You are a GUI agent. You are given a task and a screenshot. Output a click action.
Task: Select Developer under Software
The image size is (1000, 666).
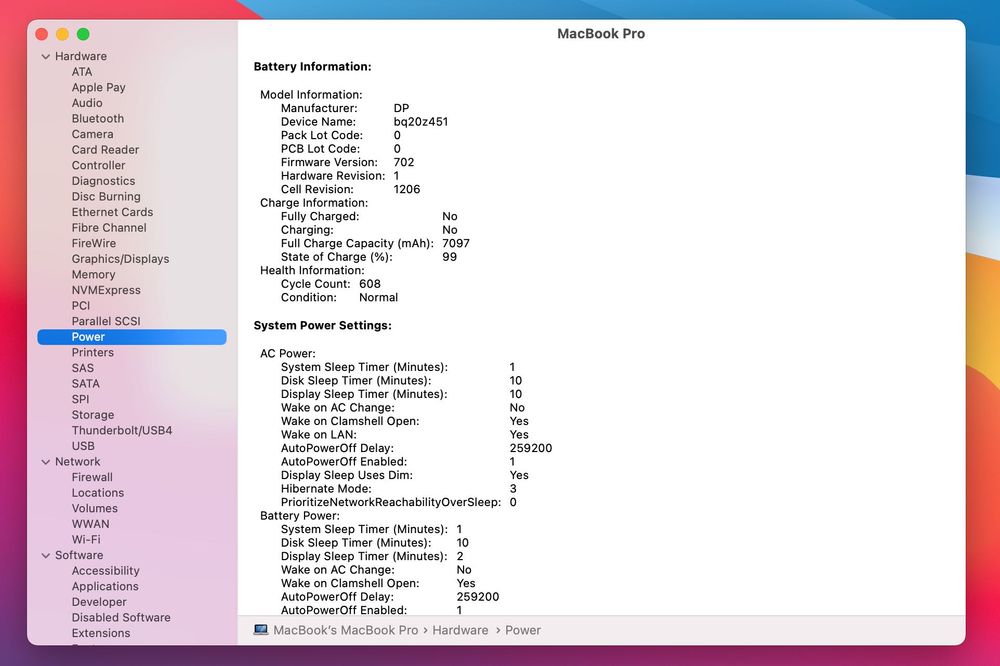coord(99,602)
